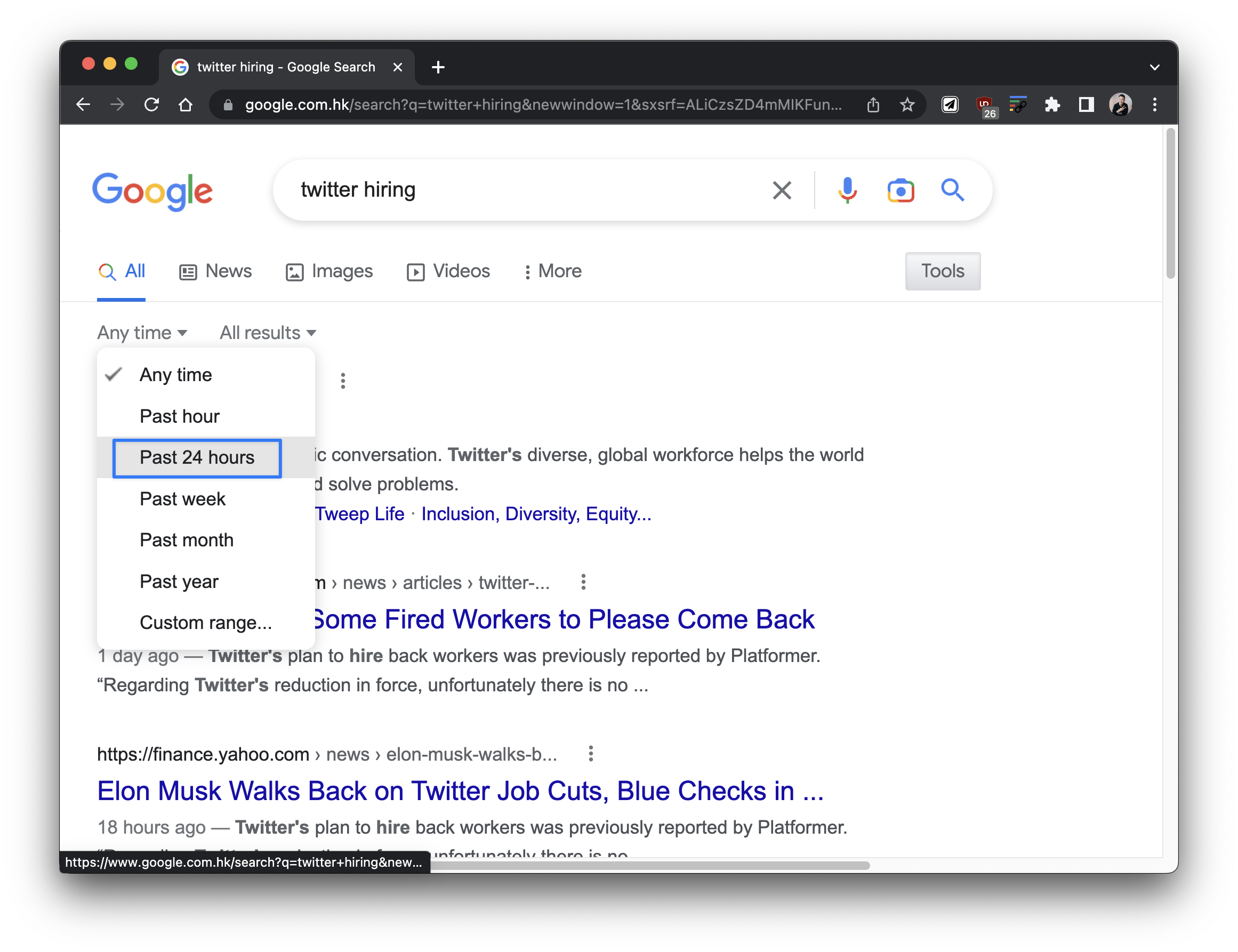Viewport: 1238px width, 952px height.
Task: Choose Past 24 hours filter
Action: (197, 457)
